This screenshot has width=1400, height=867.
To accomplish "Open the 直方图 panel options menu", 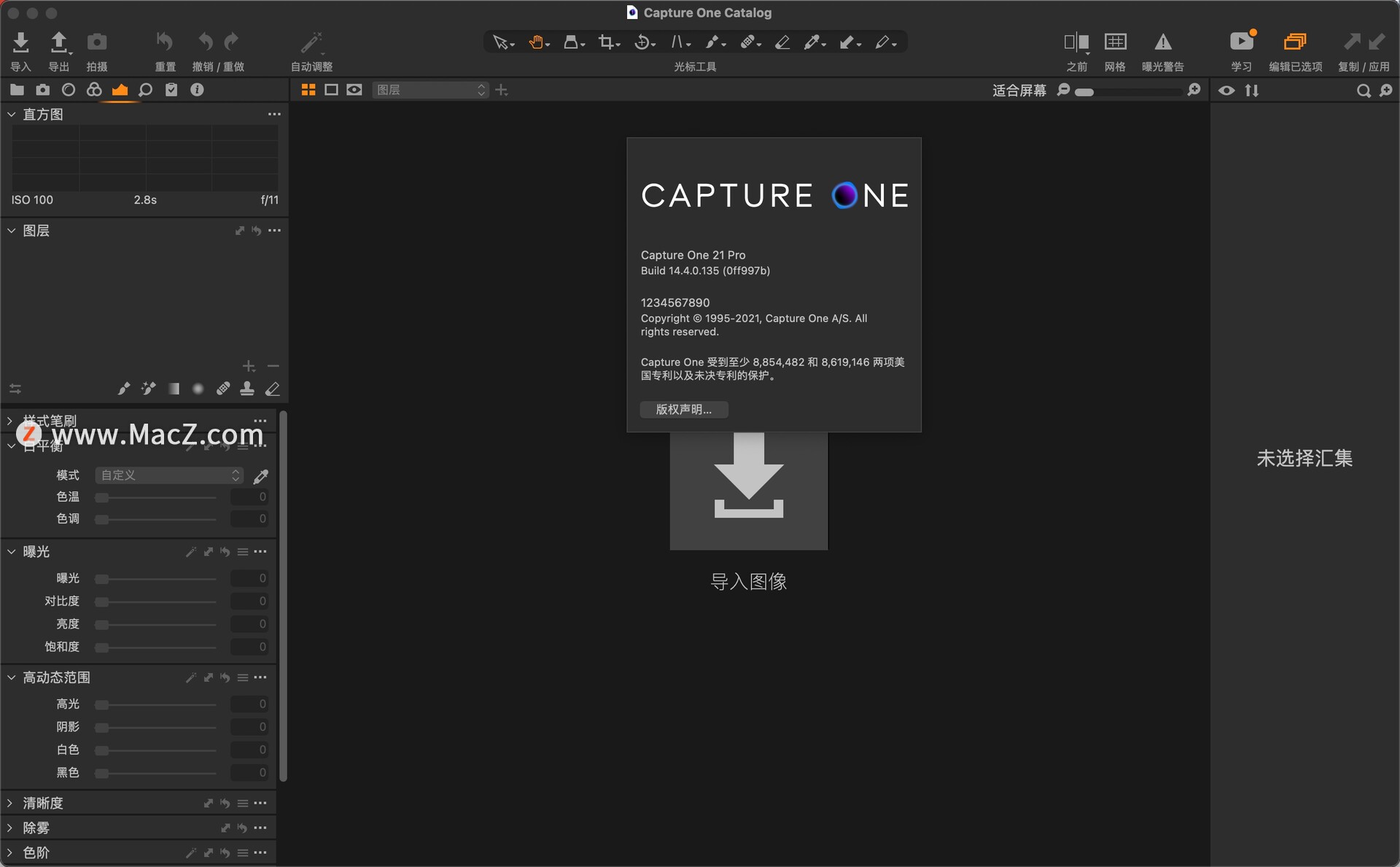I will [274, 114].
